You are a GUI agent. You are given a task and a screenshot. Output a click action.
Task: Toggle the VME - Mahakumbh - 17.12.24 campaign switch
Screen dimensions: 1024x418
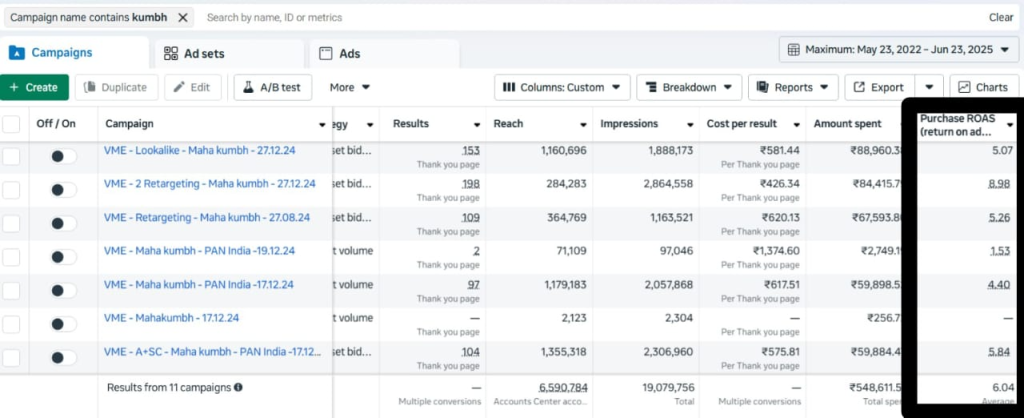[x=63, y=324]
